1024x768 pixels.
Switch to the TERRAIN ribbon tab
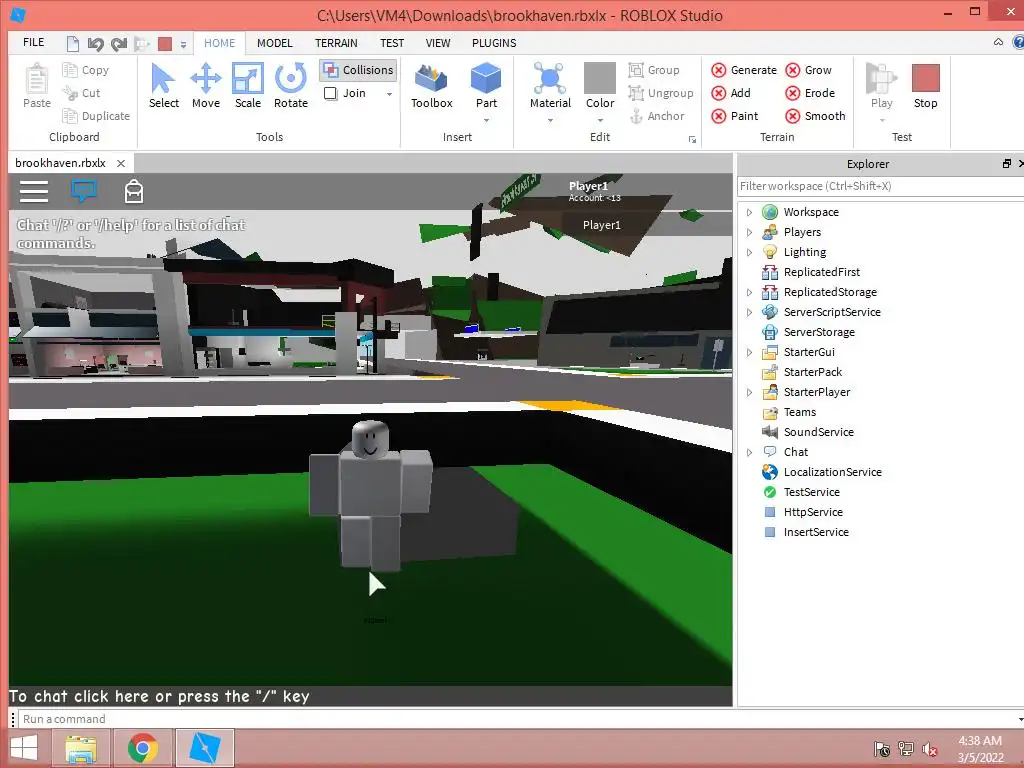point(336,43)
